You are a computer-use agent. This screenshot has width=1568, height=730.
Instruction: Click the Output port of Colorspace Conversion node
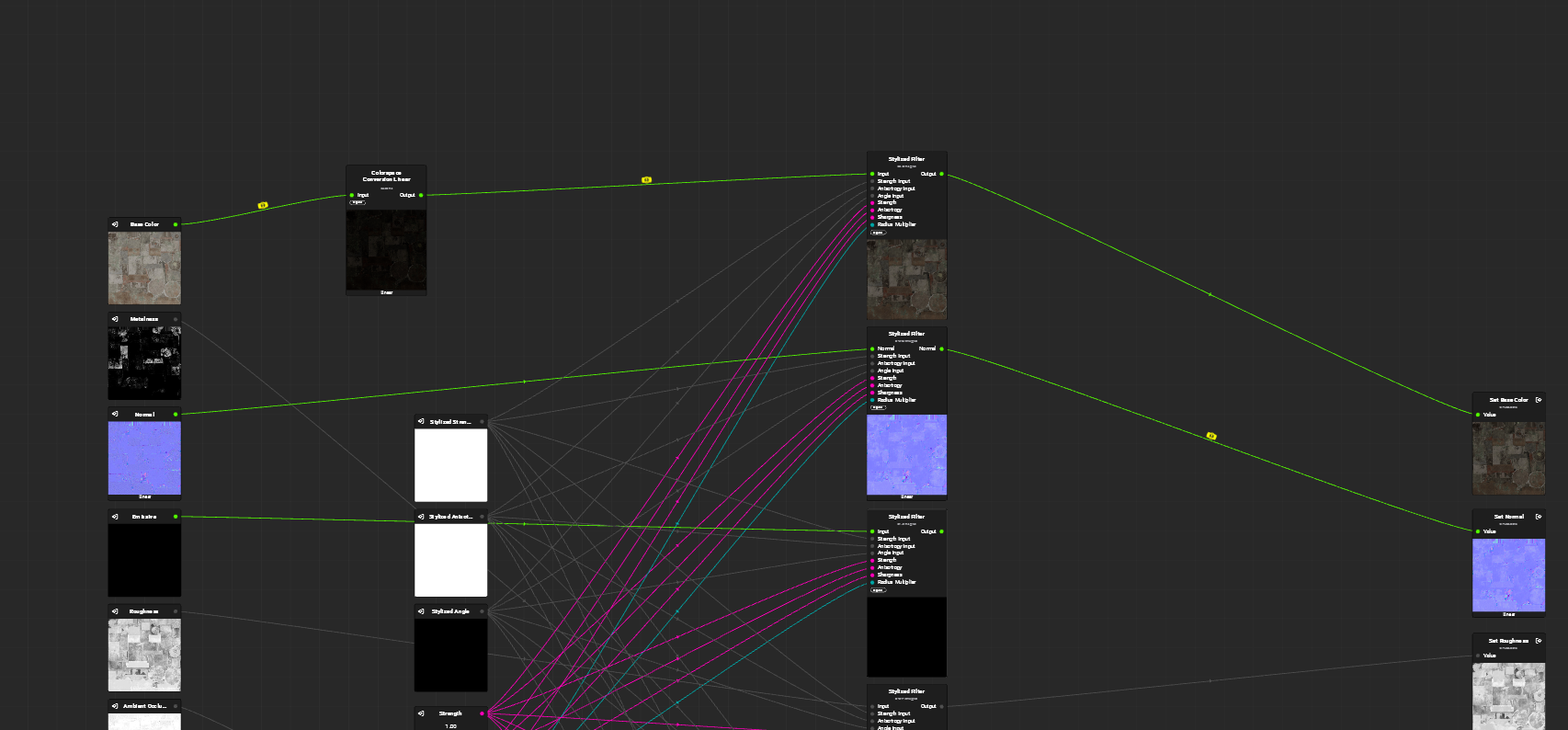tap(421, 195)
